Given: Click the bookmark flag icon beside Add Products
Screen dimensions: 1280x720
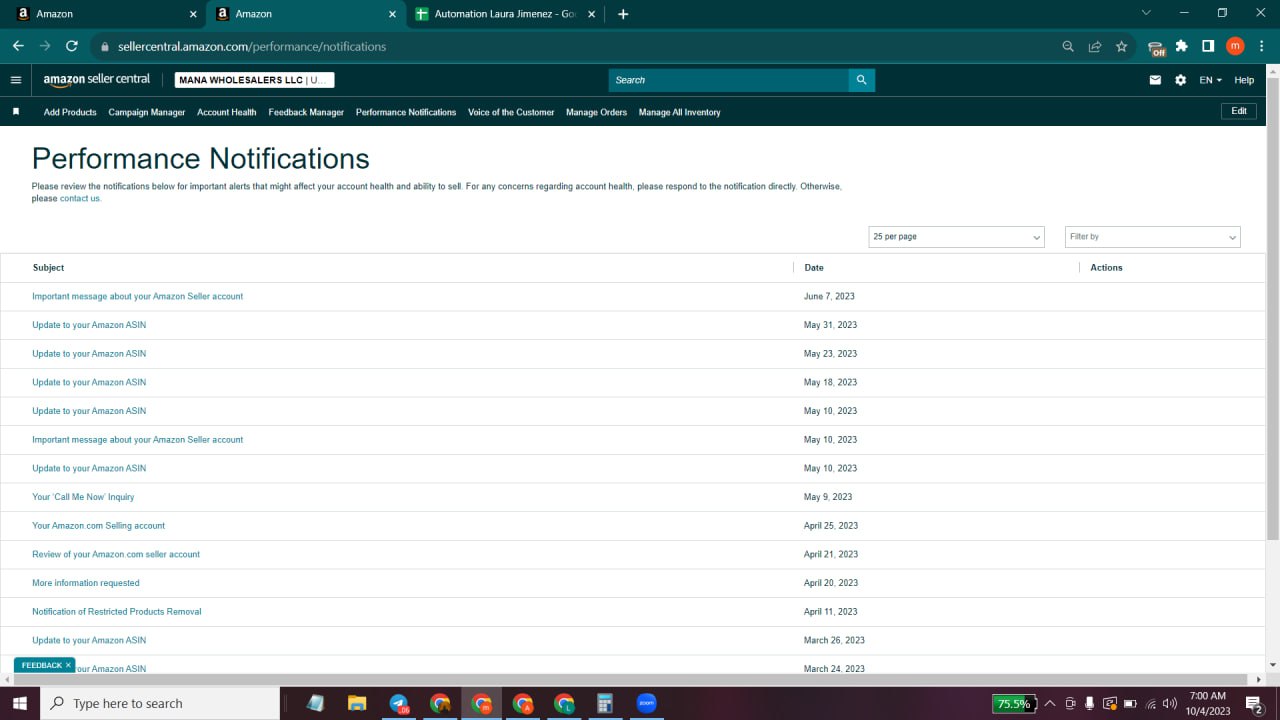Looking at the screenshot, I should pos(16,112).
